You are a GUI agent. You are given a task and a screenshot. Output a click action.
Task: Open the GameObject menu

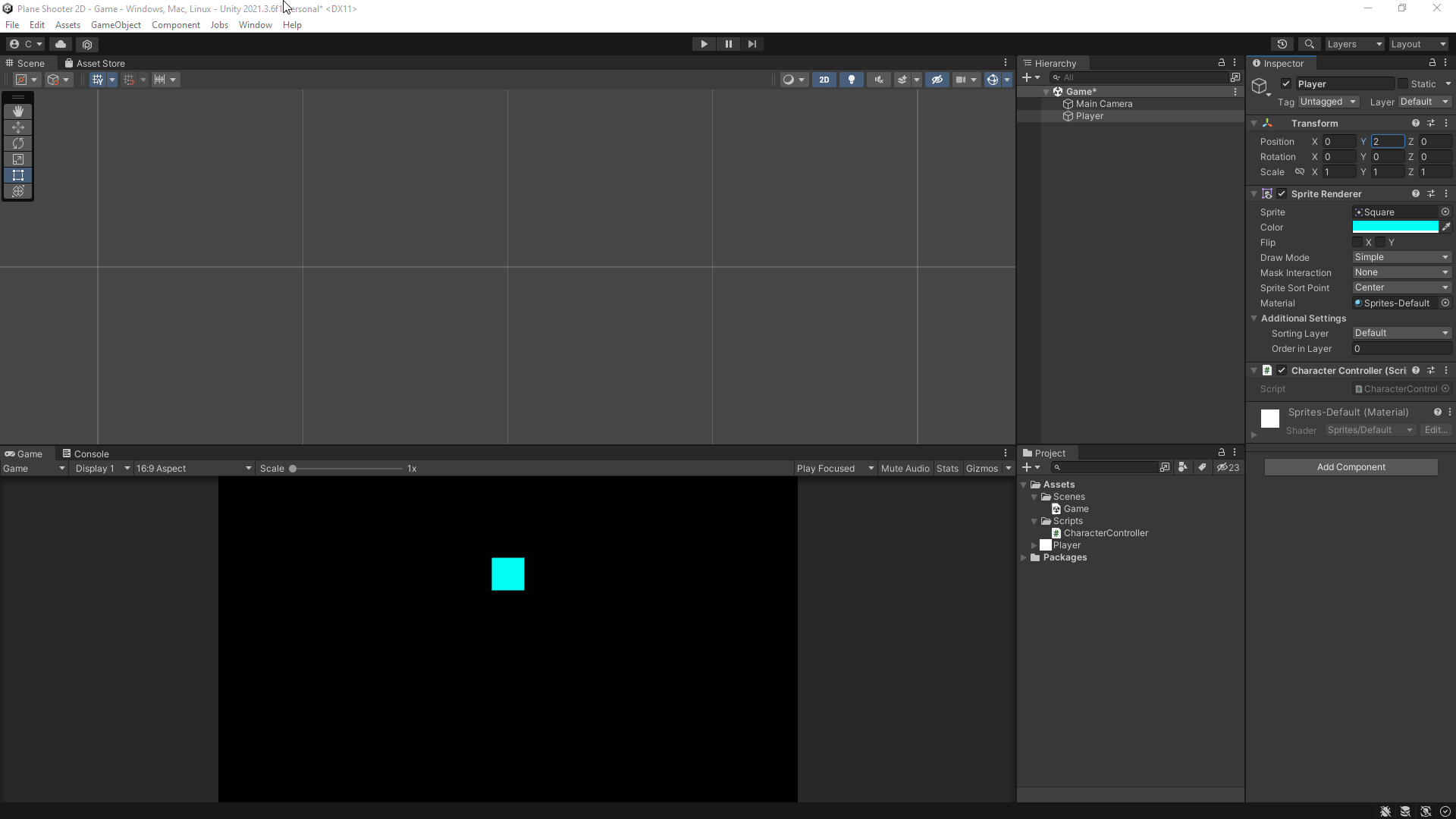coord(115,24)
